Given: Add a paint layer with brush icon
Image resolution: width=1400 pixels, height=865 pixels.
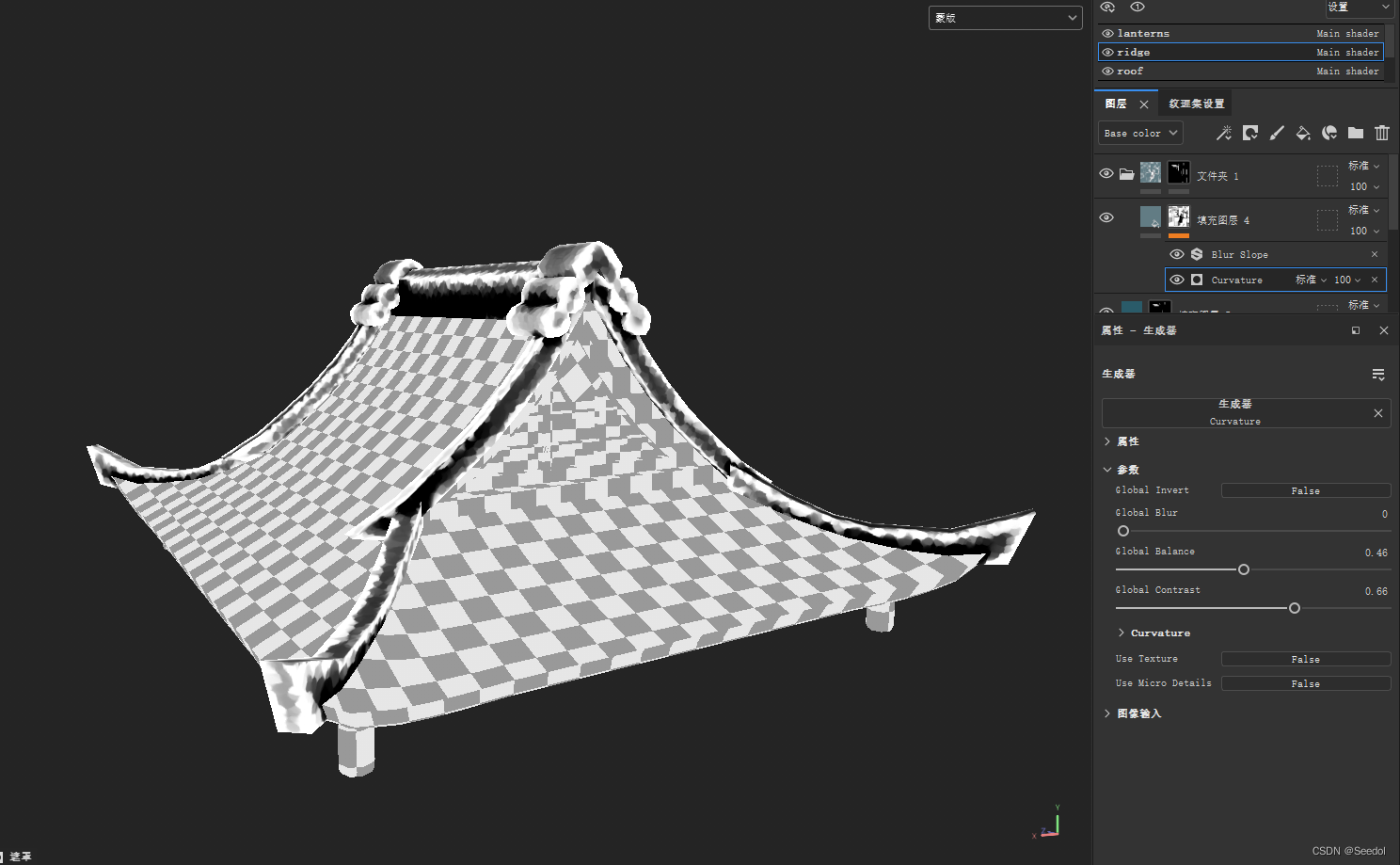Looking at the screenshot, I should [x=1277, y=133].
